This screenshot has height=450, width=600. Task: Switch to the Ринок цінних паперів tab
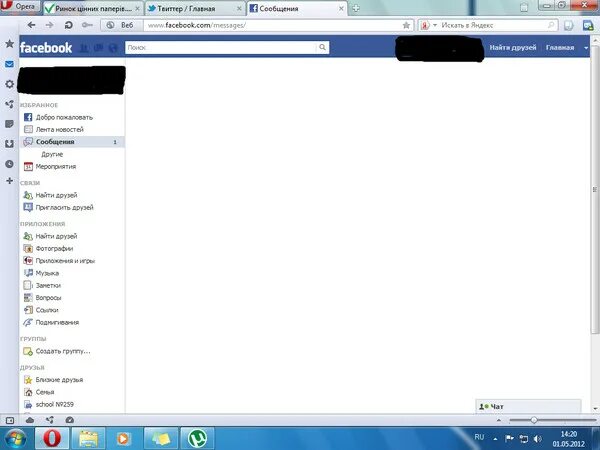click(93, 8)
